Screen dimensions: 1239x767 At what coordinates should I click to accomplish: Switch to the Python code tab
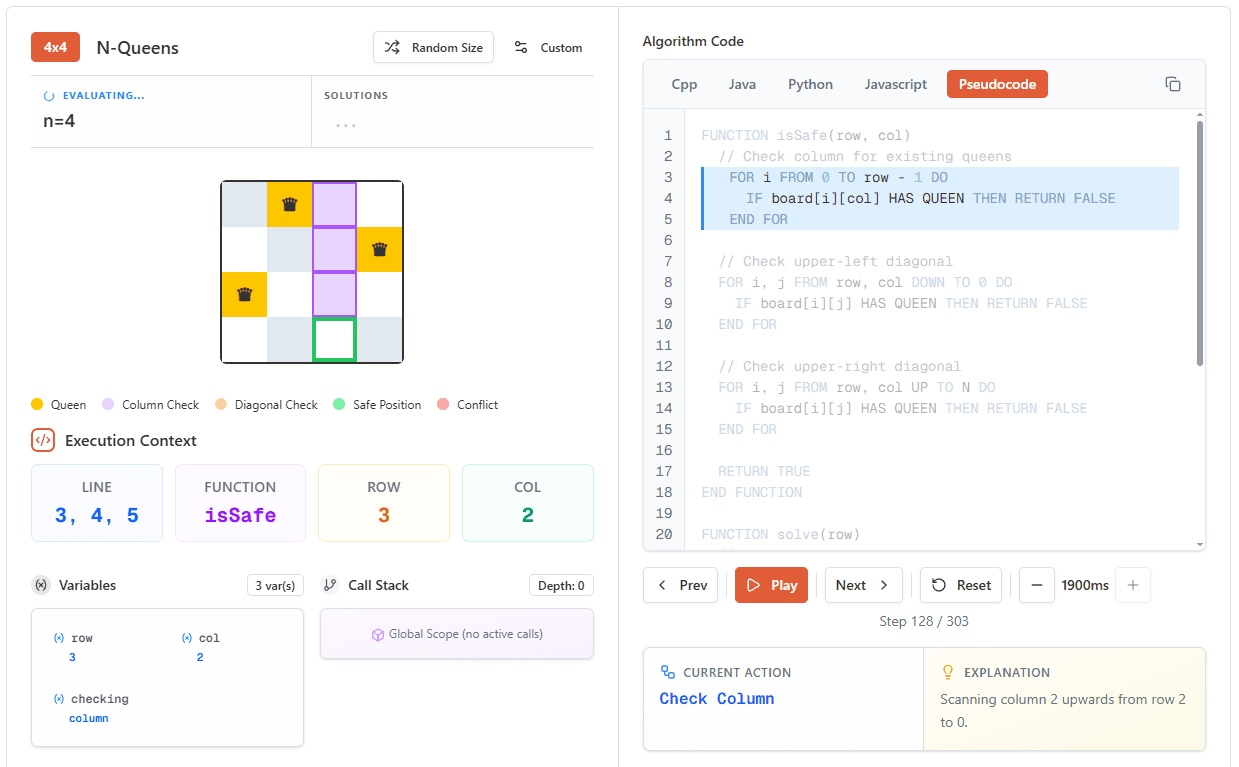tap(810, 84)
